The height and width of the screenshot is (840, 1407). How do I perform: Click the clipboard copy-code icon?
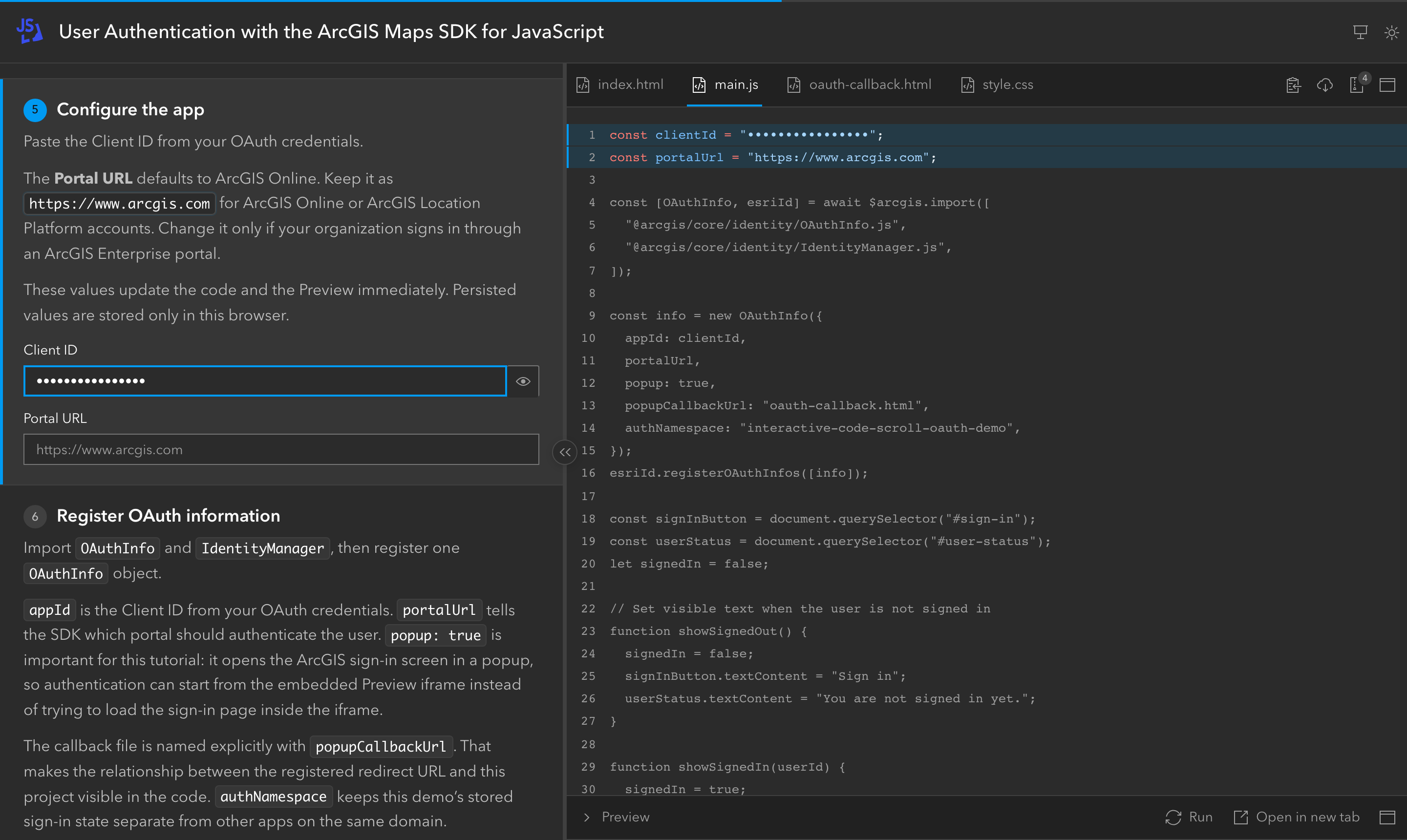(x=1293, y=85)
